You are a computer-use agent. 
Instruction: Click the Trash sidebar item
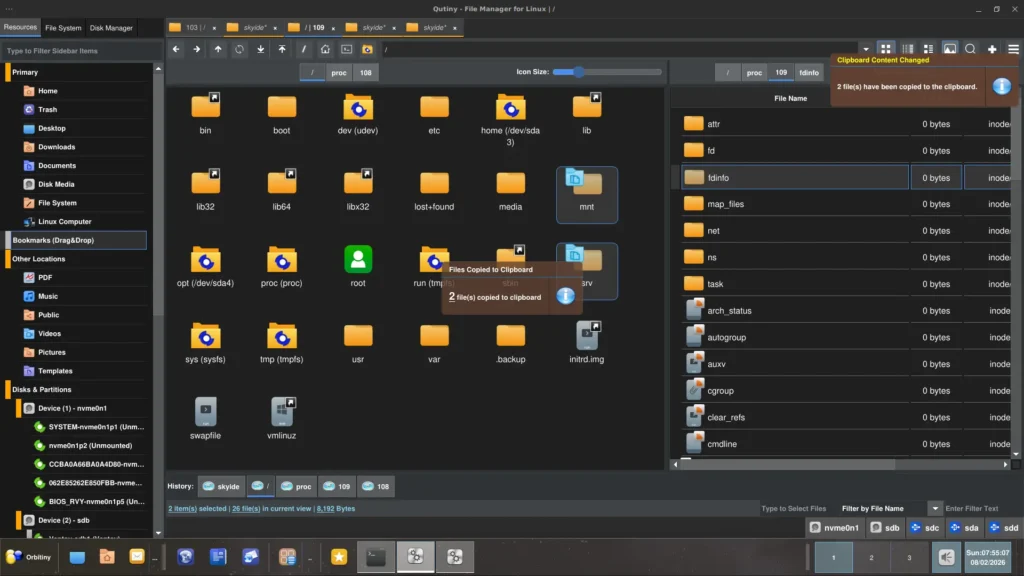(x=47, y=110)
